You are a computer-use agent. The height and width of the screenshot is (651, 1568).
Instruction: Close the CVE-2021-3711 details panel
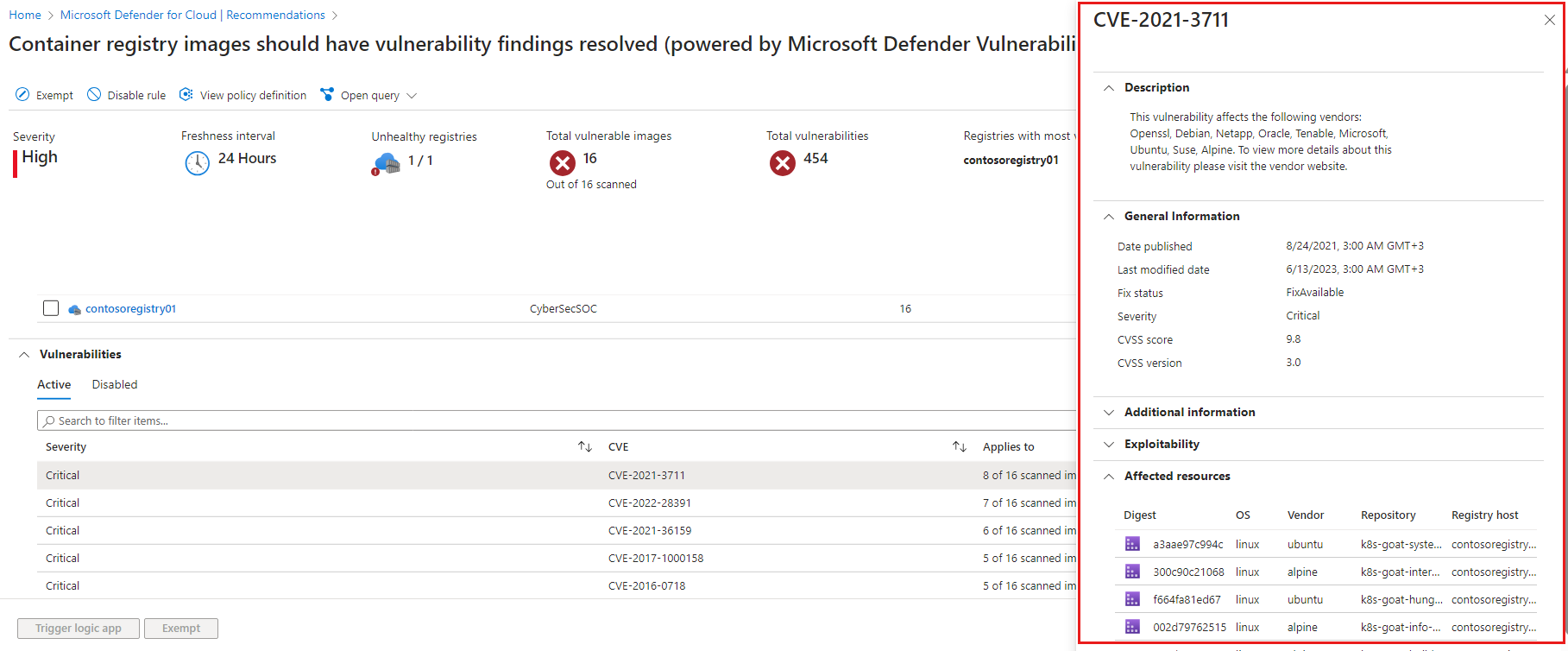point(1549,21)
